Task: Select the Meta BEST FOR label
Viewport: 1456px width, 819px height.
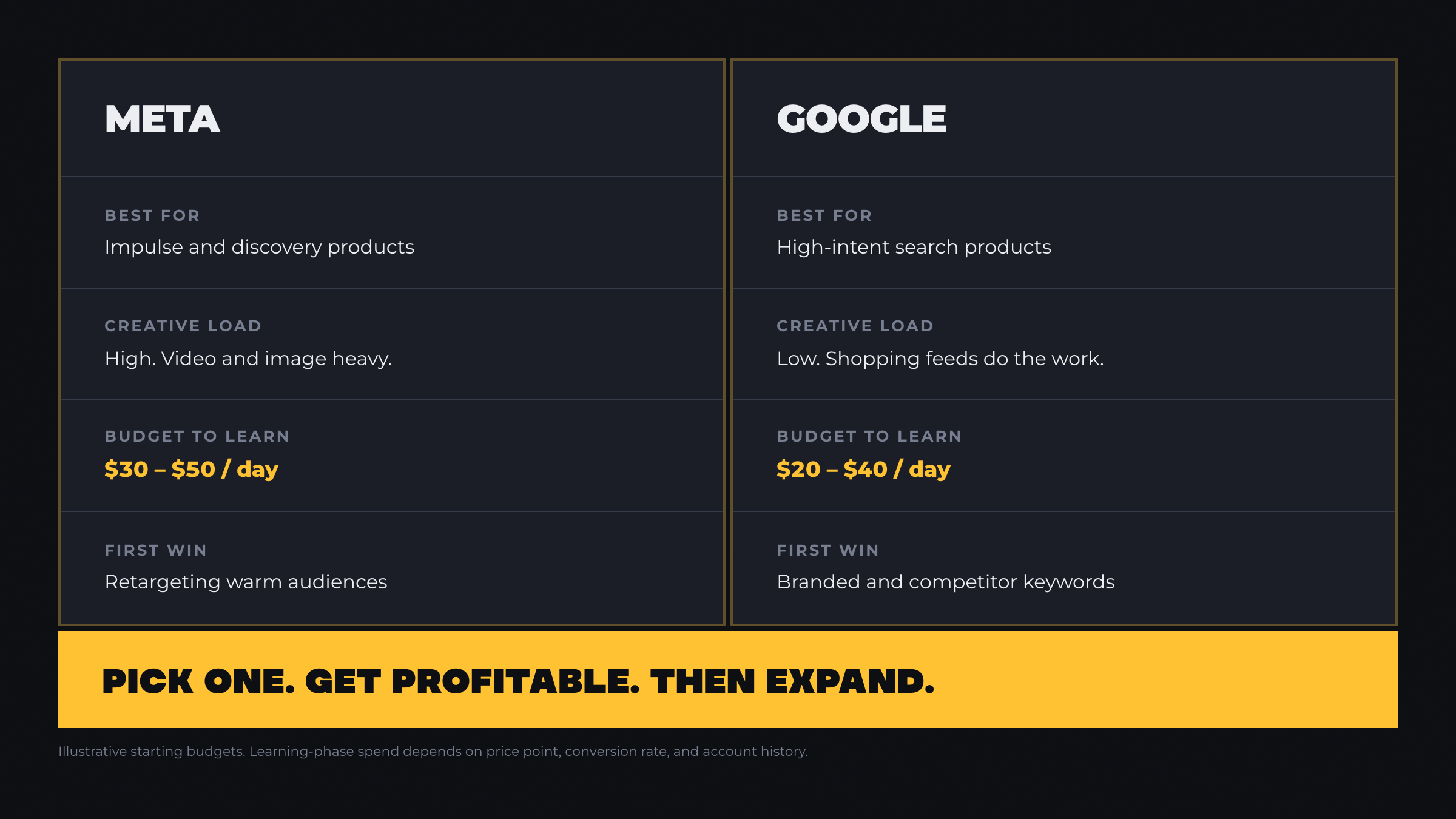Action: [152, 215]
